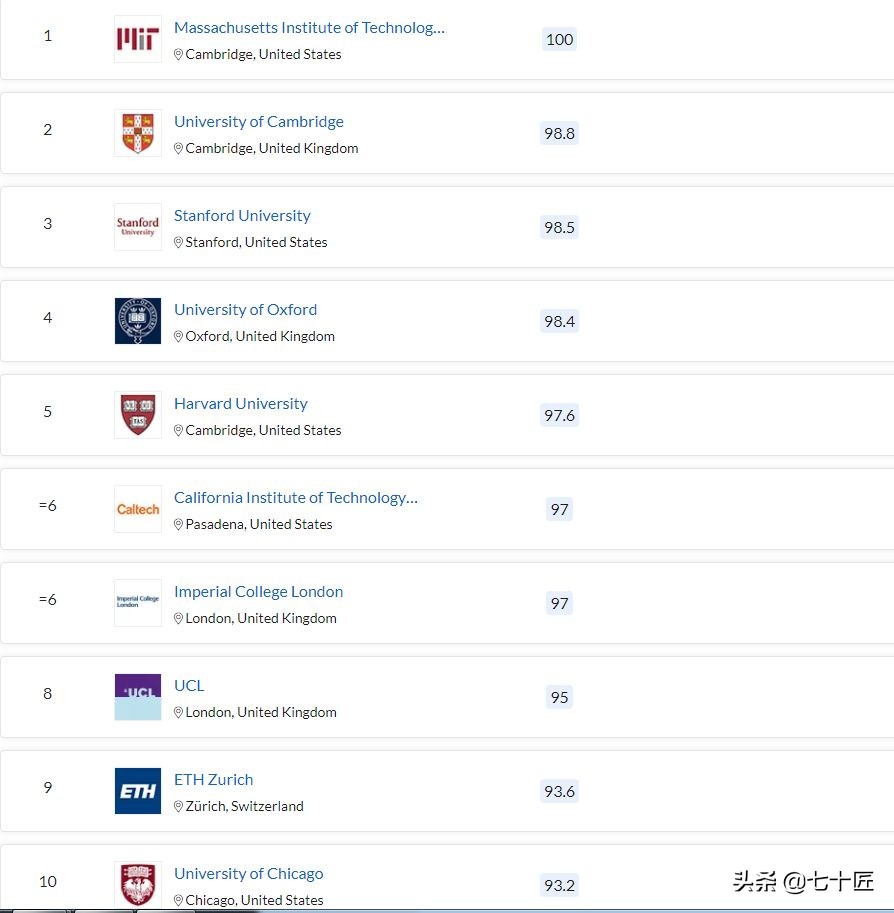
Task: Click the score 100 badge for MIT
Action: [559, 39]
